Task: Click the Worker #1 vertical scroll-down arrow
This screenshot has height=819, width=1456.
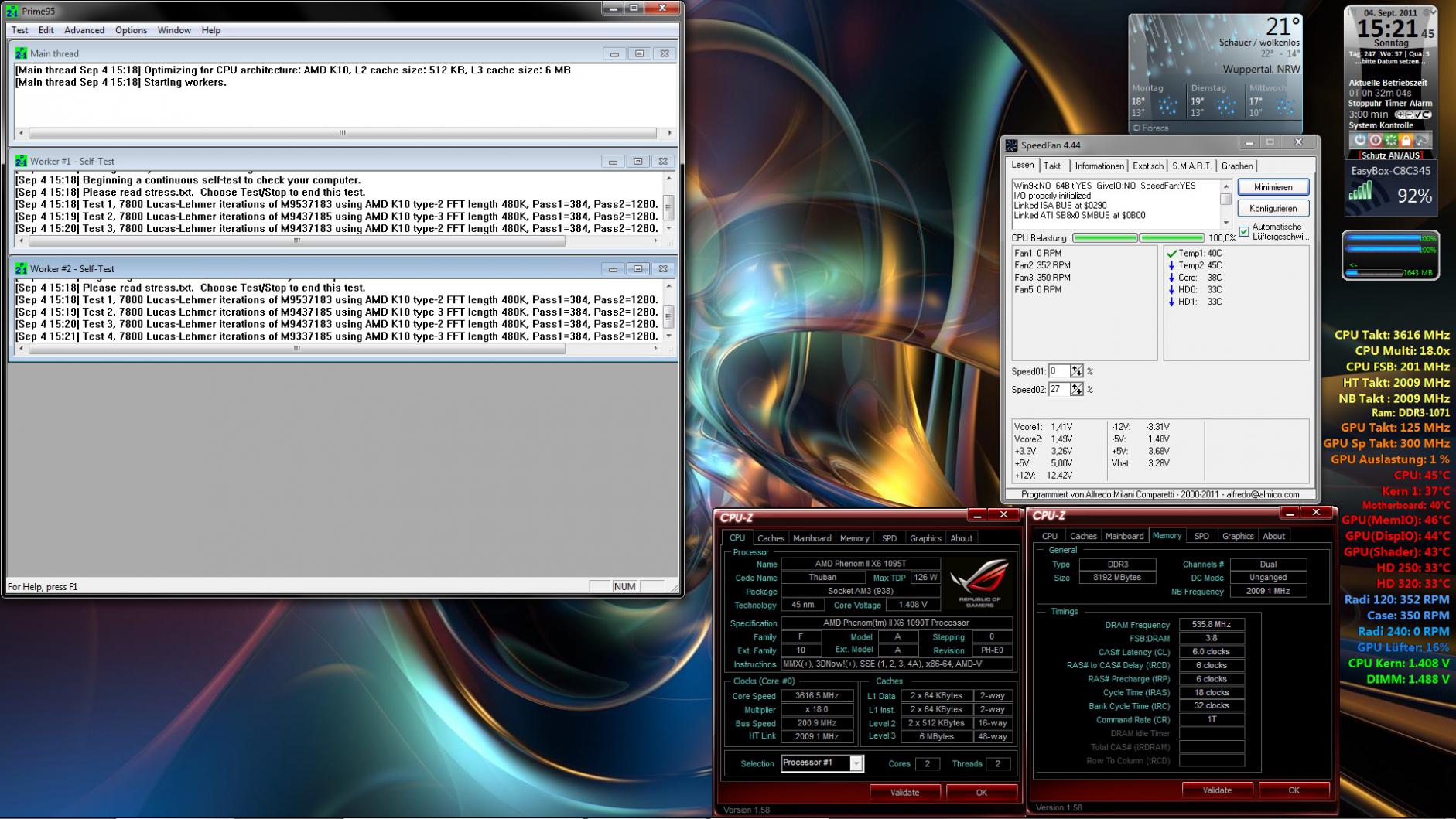Action: click(668, 228)
